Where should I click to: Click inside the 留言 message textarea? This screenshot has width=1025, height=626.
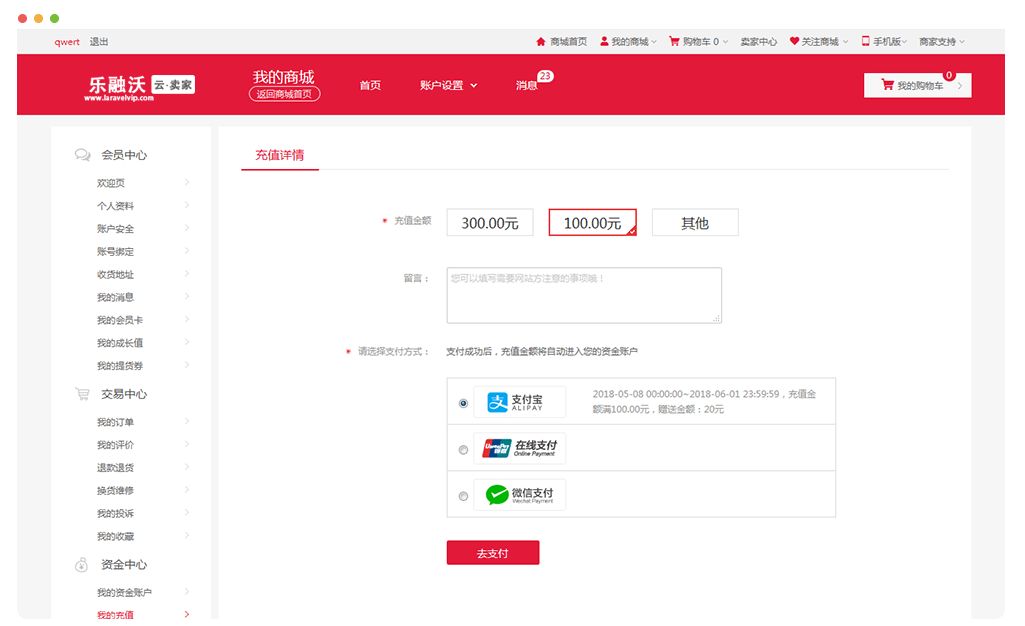pos(584,295)
